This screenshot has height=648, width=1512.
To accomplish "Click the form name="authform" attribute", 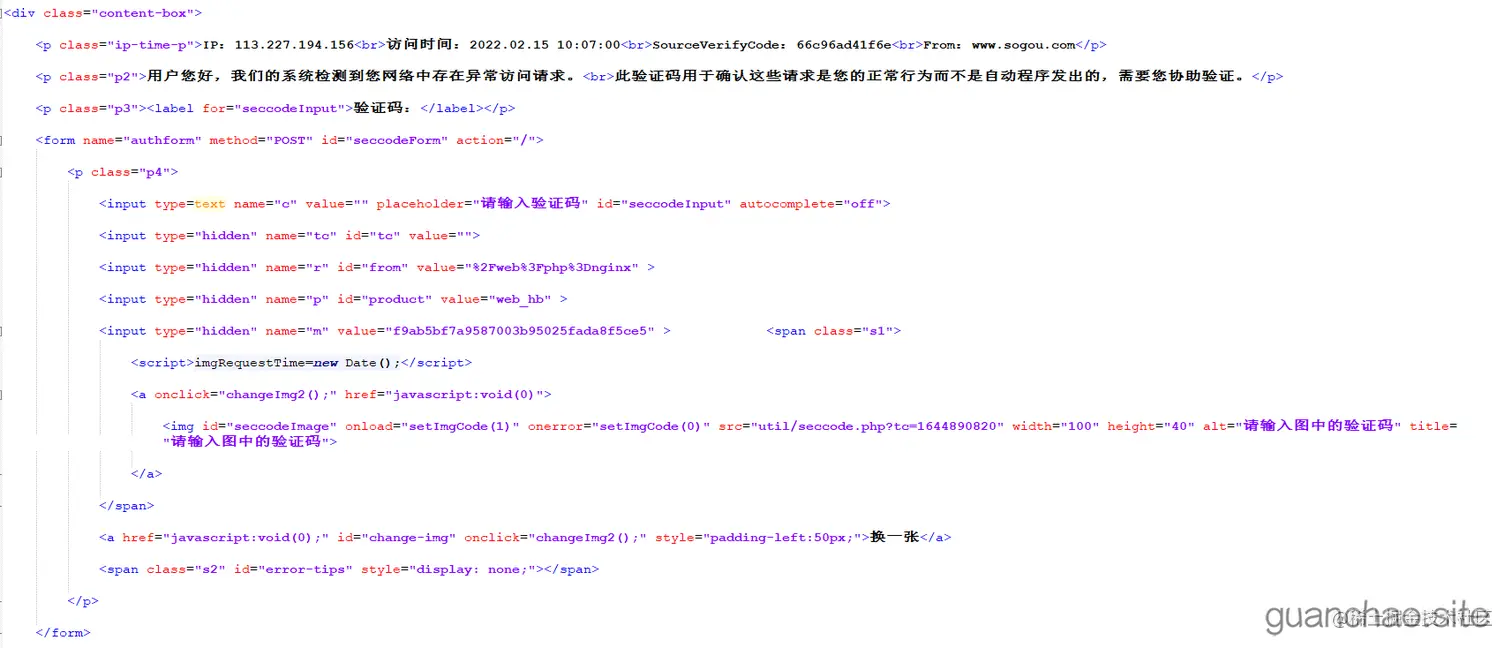I will click(142, 141).
